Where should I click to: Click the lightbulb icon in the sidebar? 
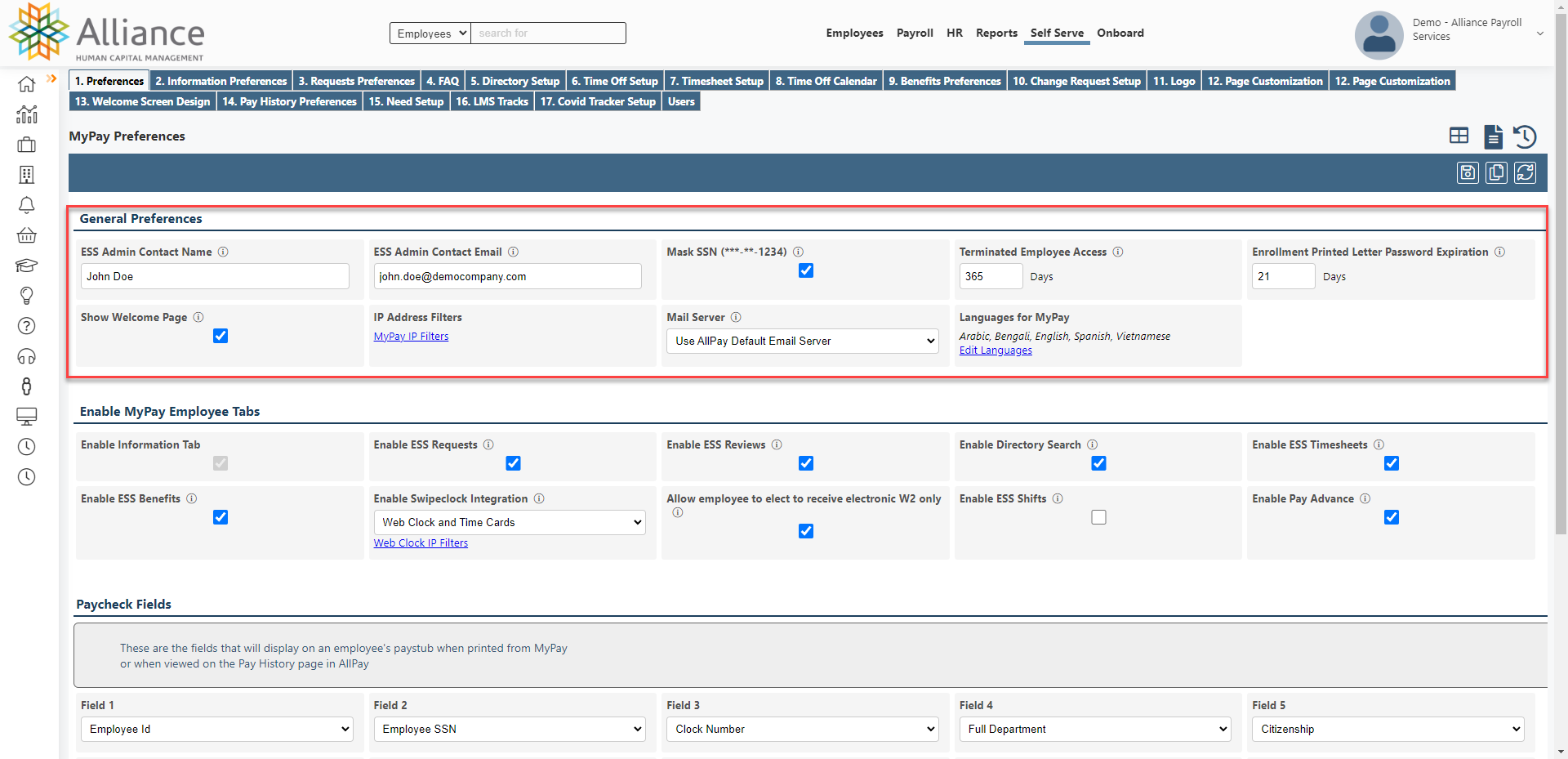tap(27, 296)
